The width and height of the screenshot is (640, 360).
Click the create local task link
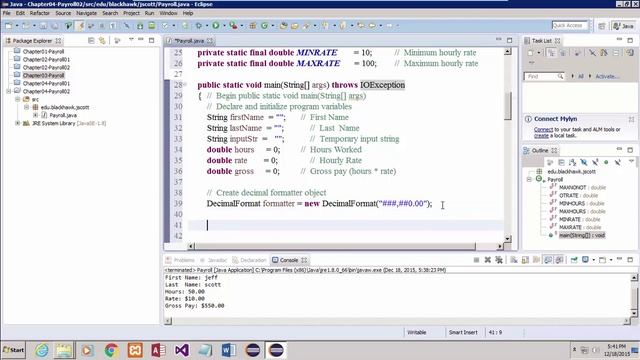pyautogui.click(x=541, y=136)
